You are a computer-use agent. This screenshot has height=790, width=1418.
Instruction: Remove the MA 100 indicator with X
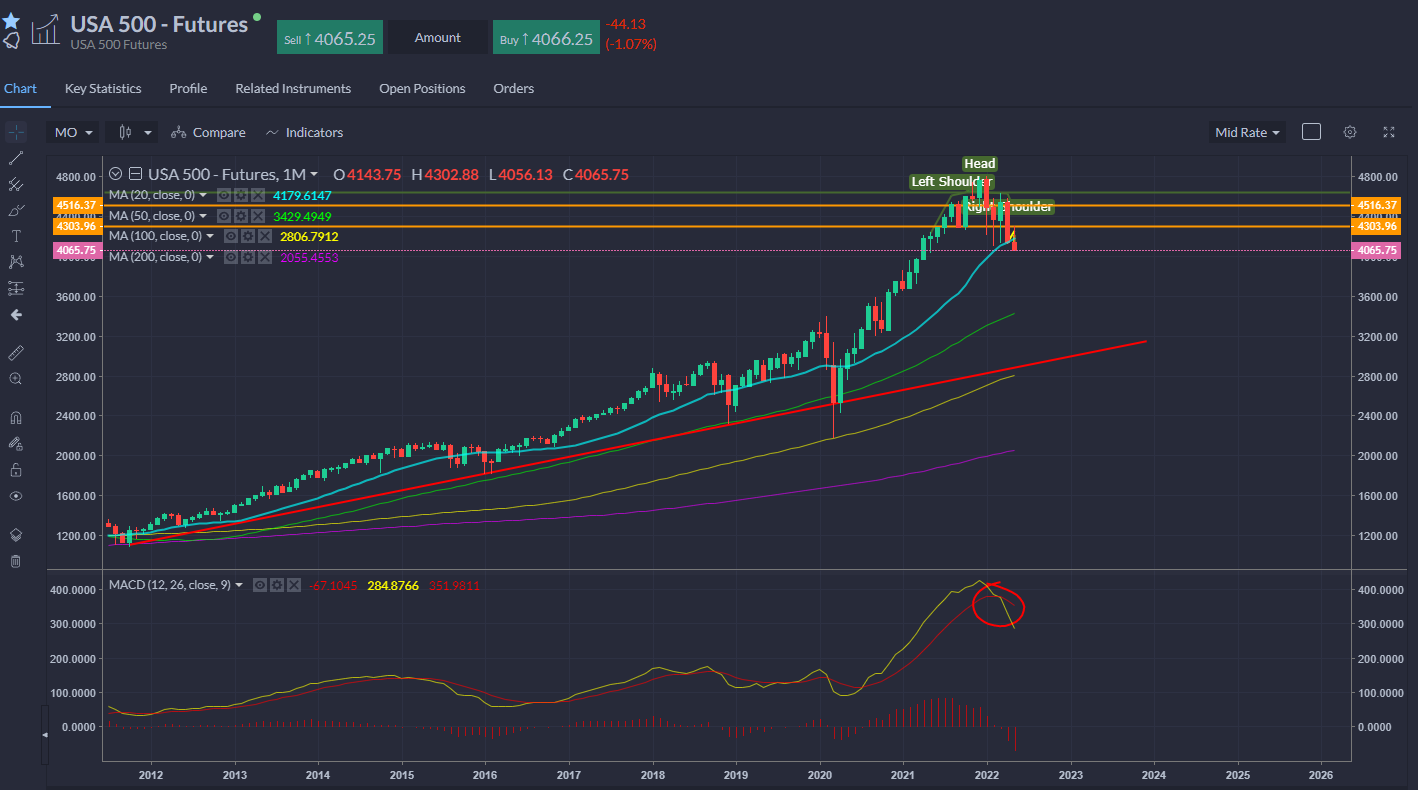pos(264,236)
